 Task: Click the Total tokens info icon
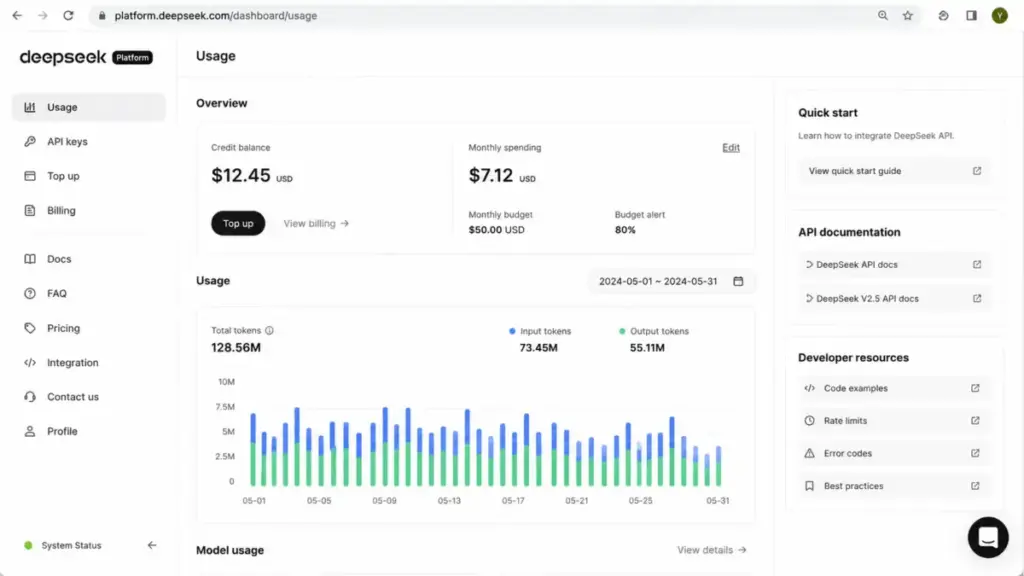coord(269,330)
